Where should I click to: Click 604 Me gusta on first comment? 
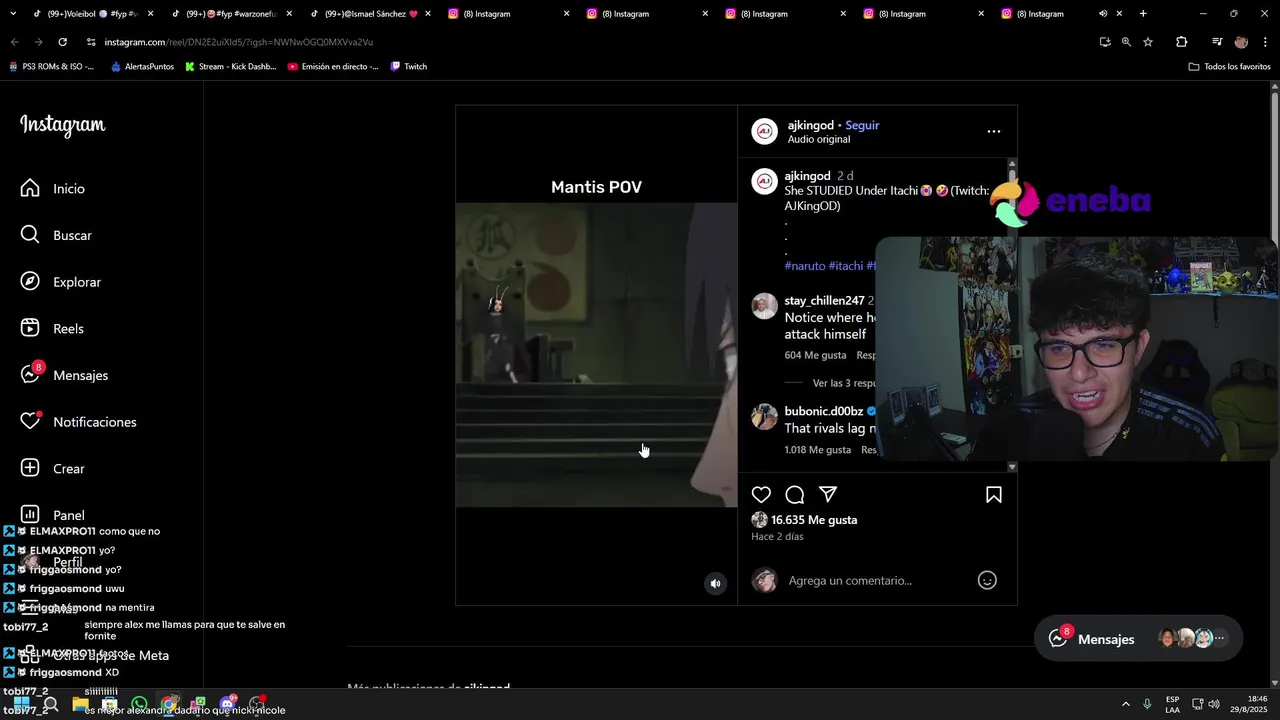[x=815, y=355]
